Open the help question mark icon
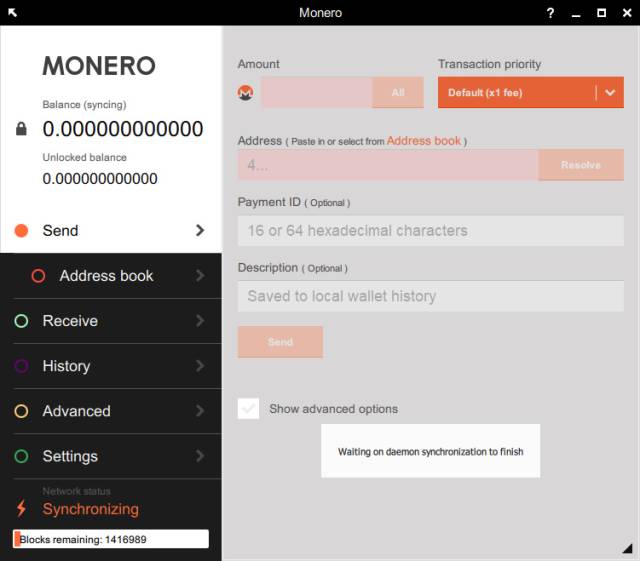640x561 pixels. (550, 13)
